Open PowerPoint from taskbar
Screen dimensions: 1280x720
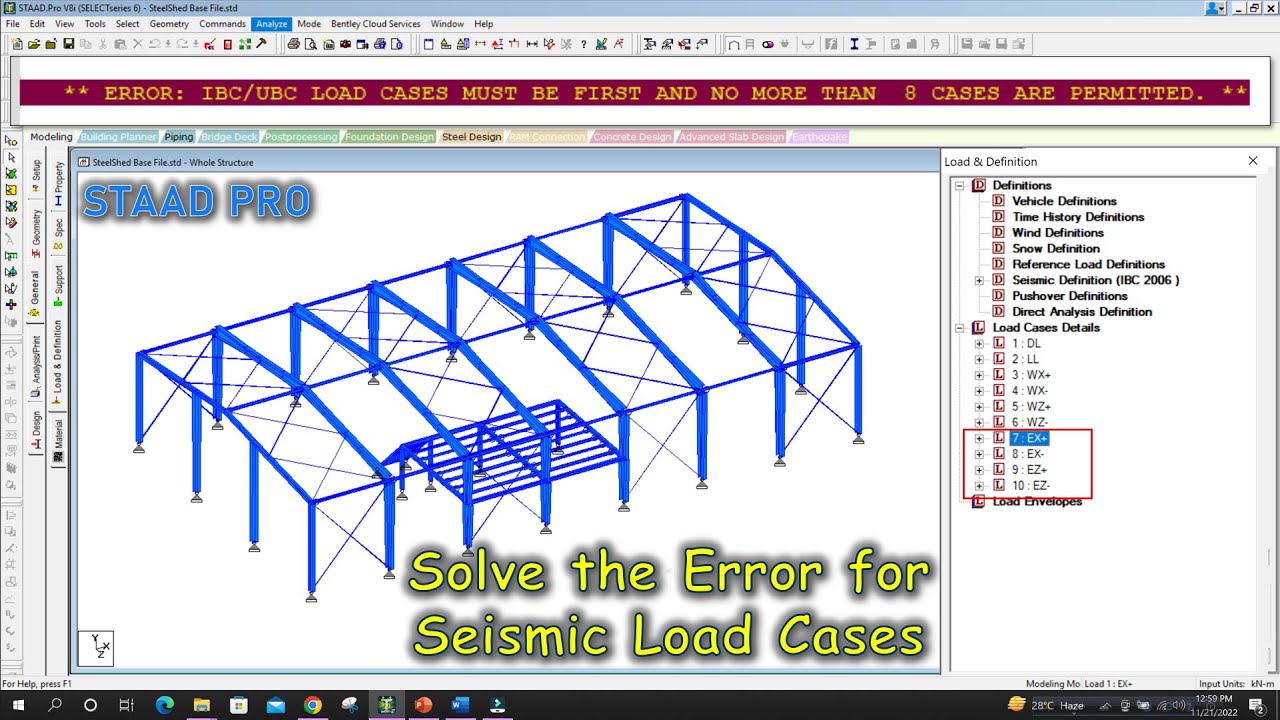(423, 705)
